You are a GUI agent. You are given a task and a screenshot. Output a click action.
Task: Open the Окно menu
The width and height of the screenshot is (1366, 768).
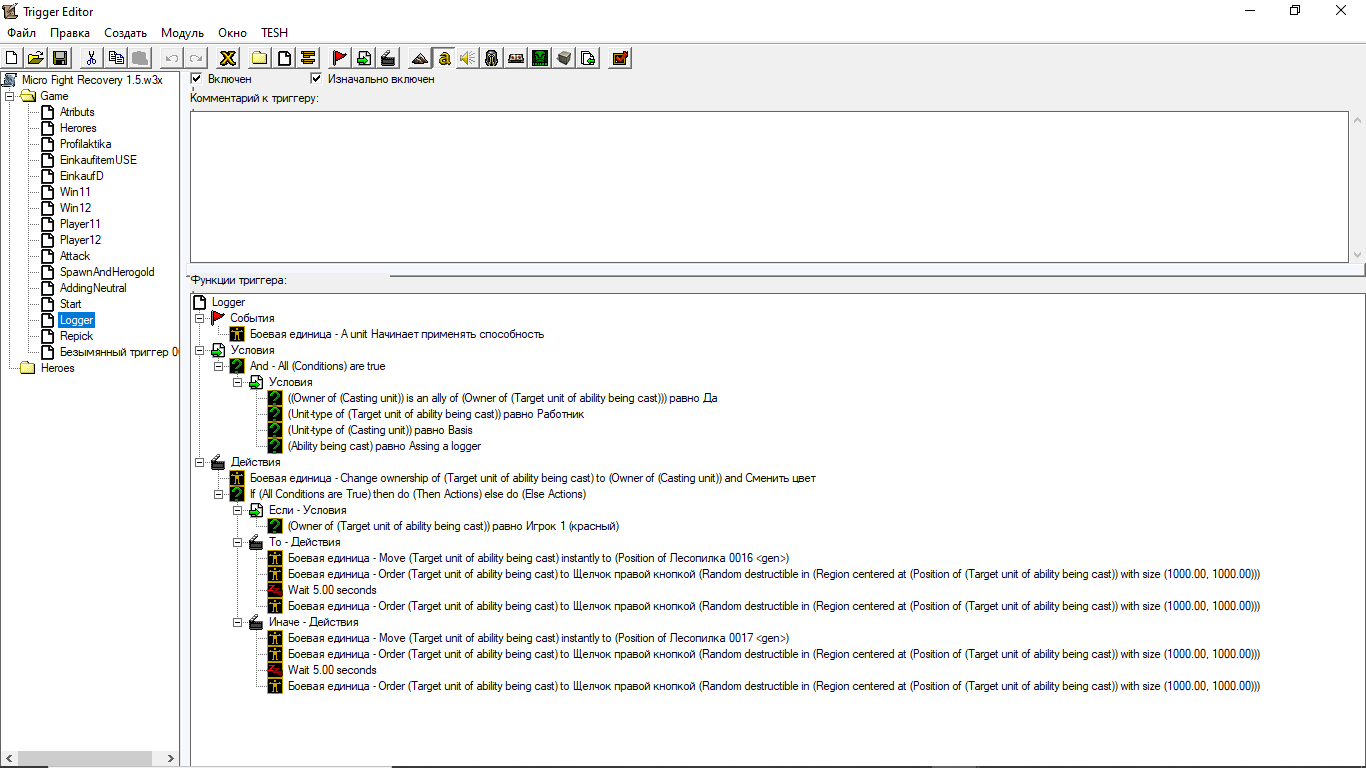click(x=232, y=33)
